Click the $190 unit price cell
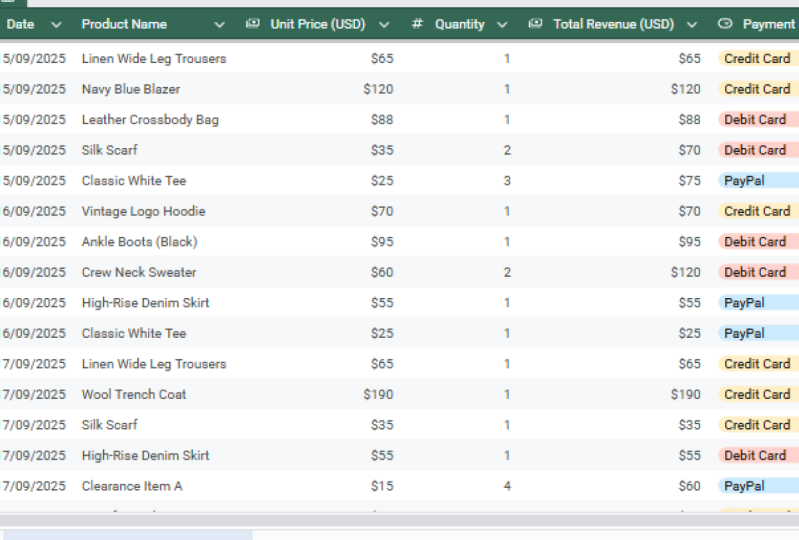Image resolution: width=799 pixels, height=540 pixels. pyautogui.click(x=378, y=394)
